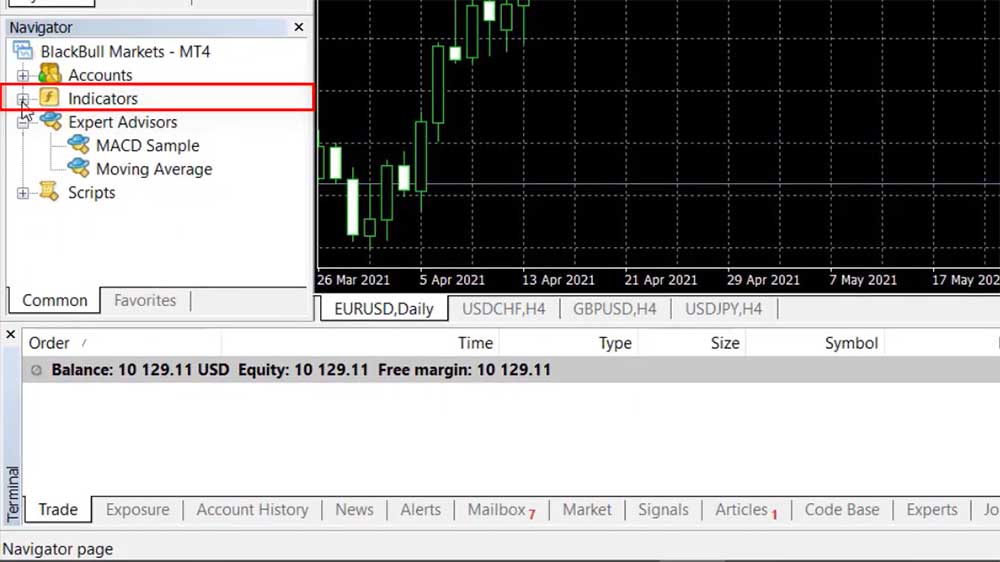
Task: Close the Navigator panel
Action: pos(298,28)
